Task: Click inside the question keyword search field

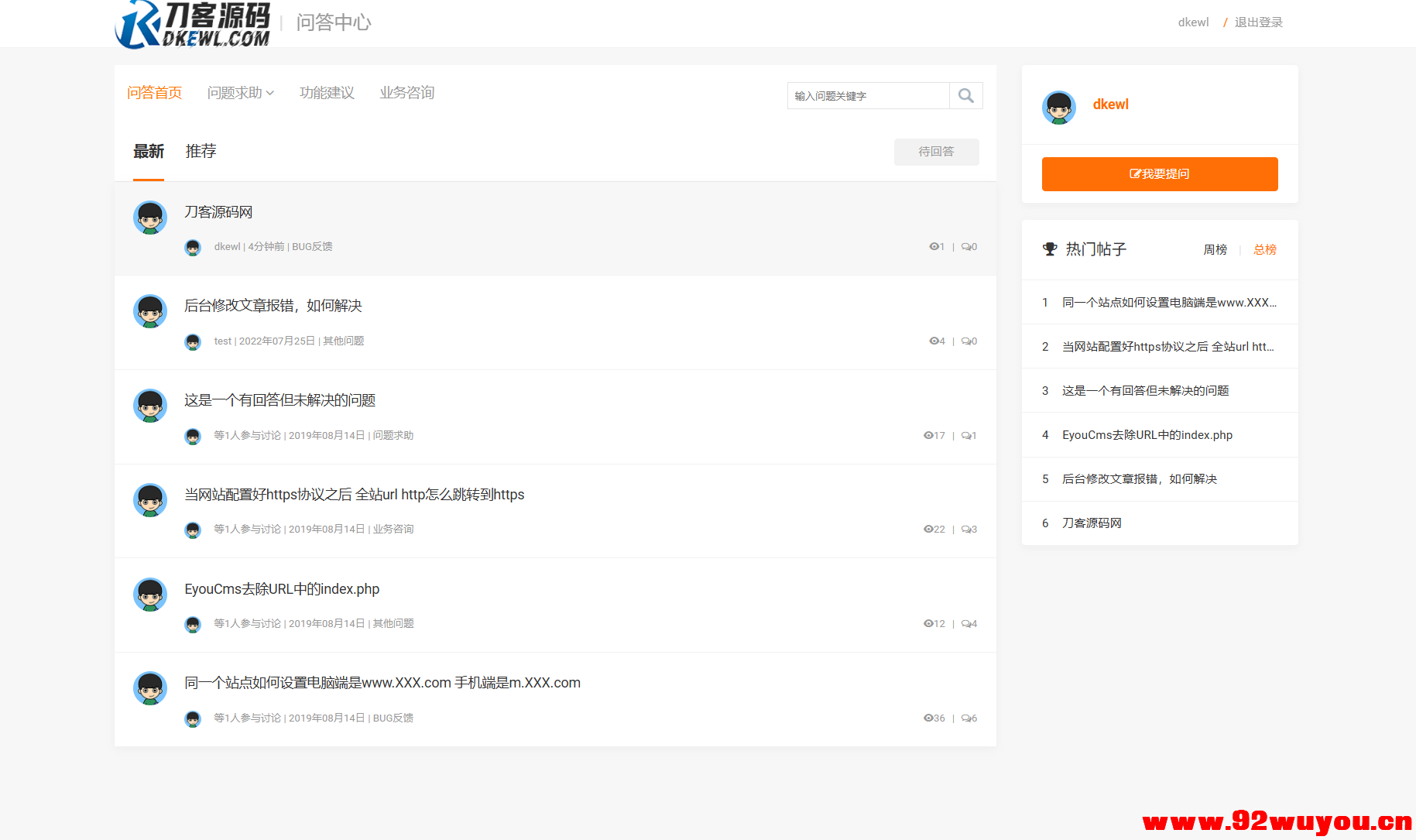Action: tap(867, 95)
